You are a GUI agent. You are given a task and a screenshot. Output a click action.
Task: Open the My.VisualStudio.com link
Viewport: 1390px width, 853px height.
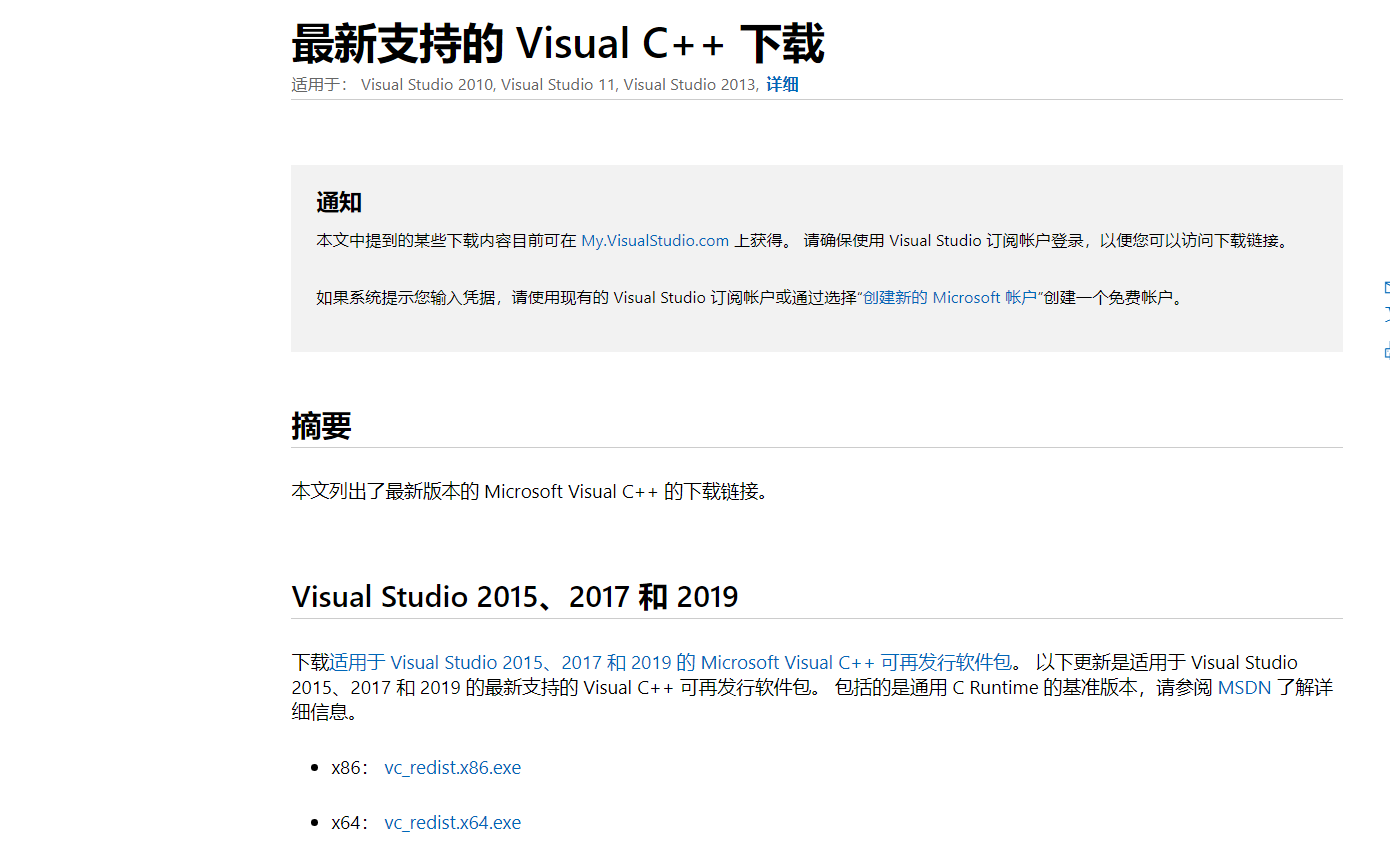655,241
